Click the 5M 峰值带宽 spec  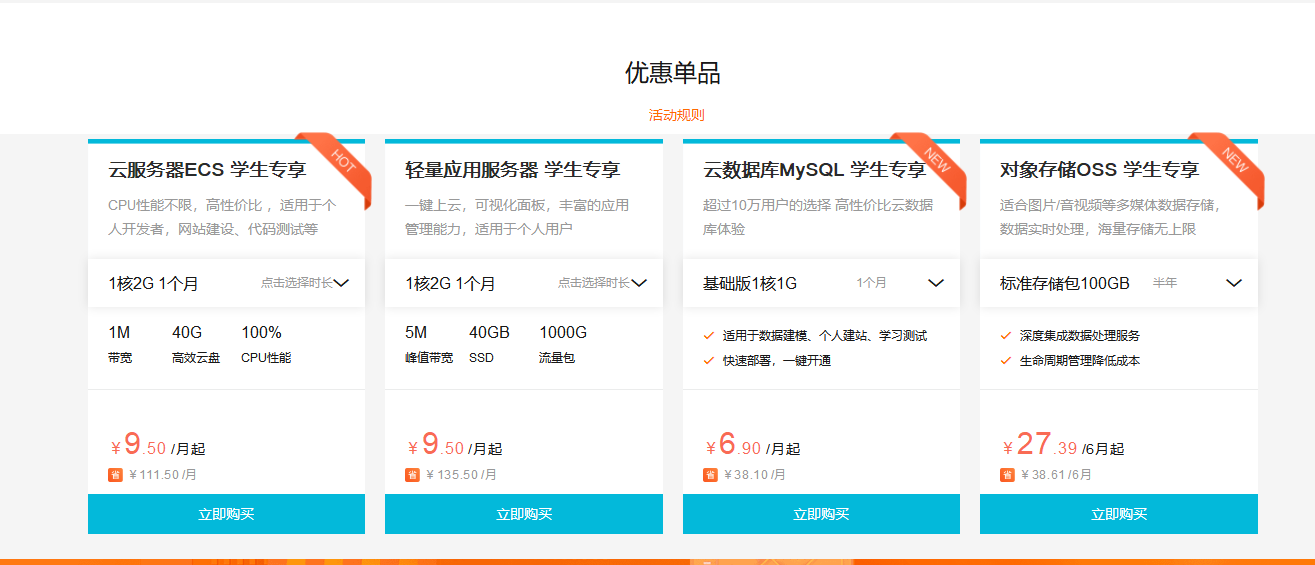coord(429,344)
